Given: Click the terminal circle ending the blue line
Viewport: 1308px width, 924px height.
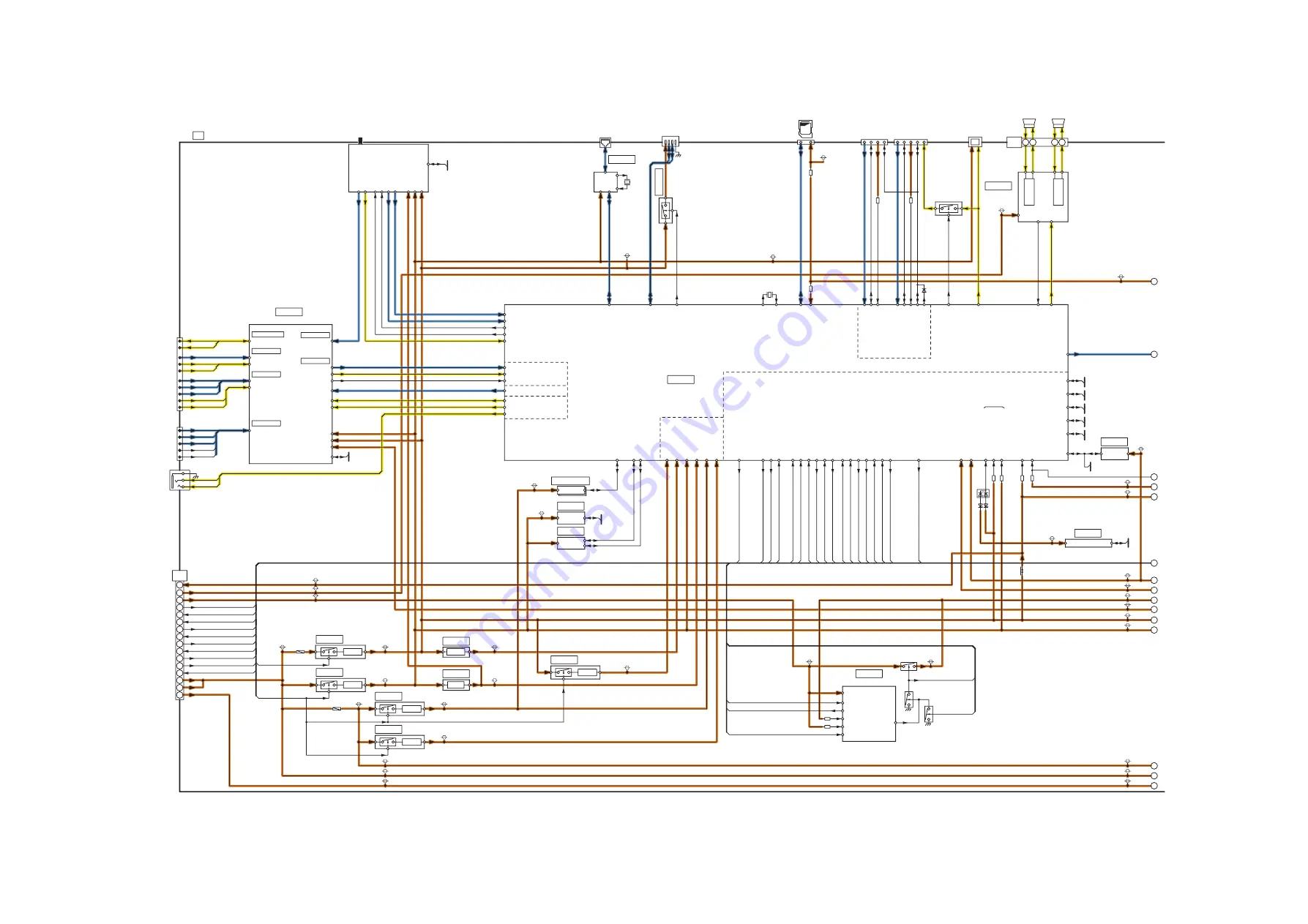Looking at the screenshot, I should [1154, 354].
